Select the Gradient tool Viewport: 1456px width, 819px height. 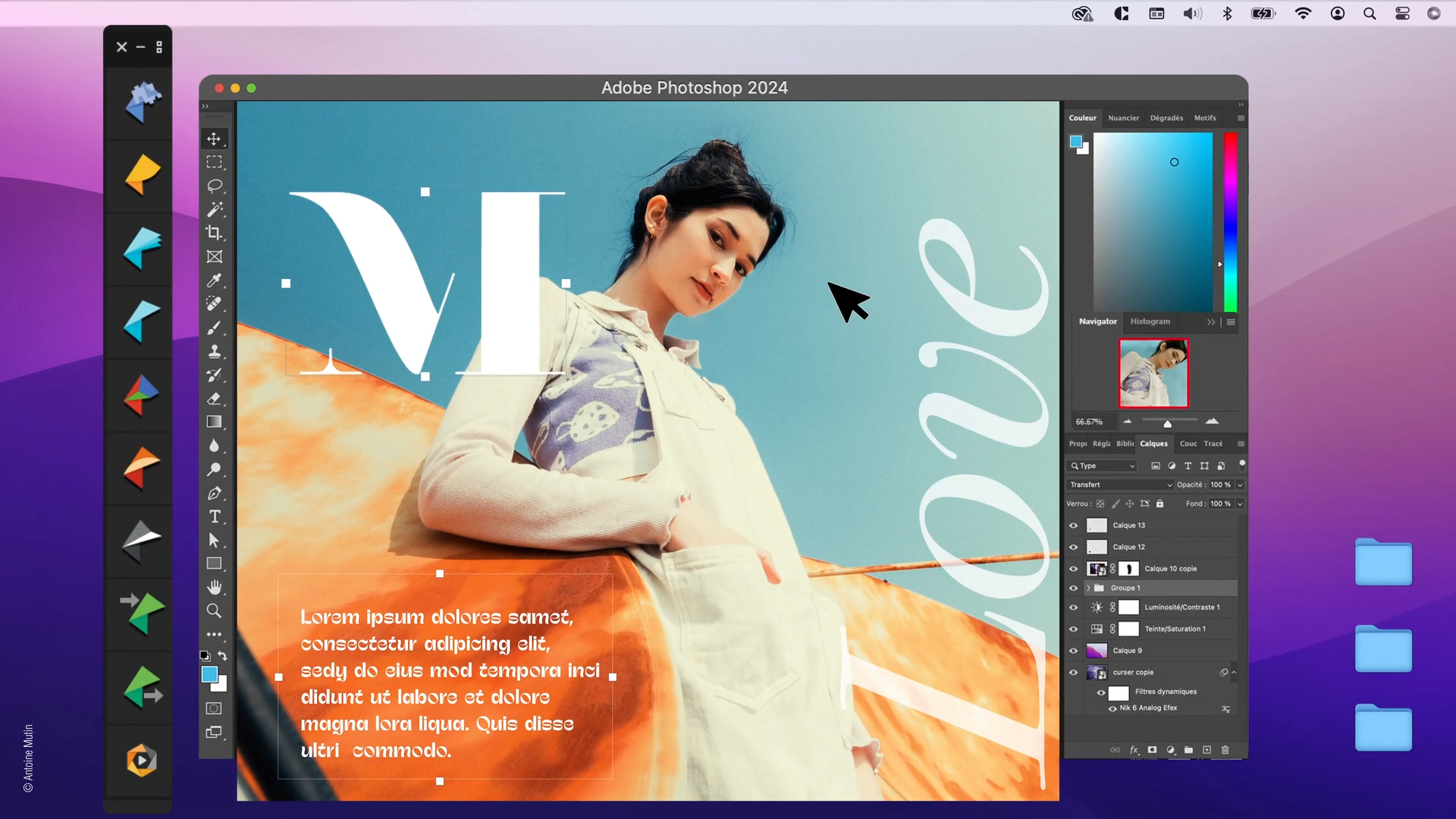tap(214, 422)
